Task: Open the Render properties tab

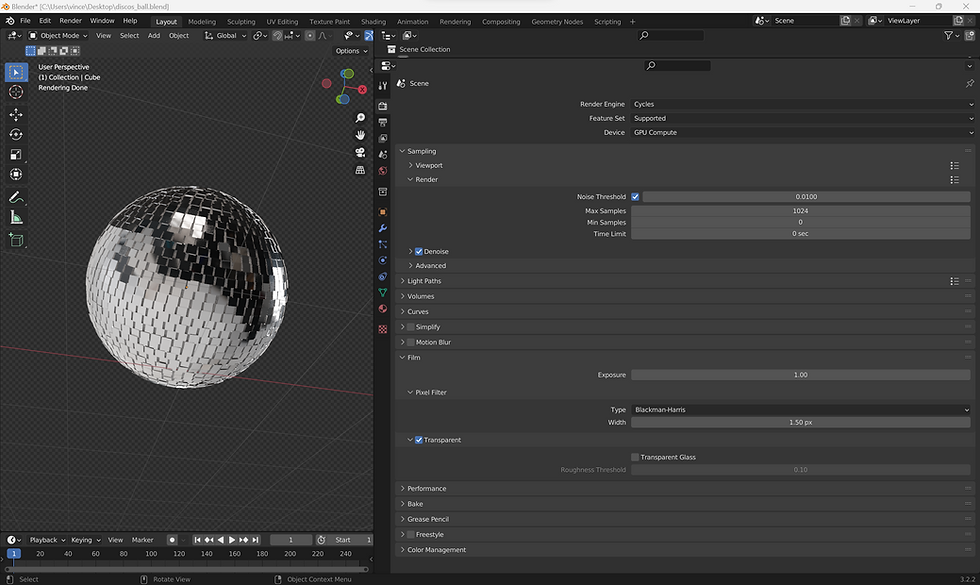Action: coord(382,106)
